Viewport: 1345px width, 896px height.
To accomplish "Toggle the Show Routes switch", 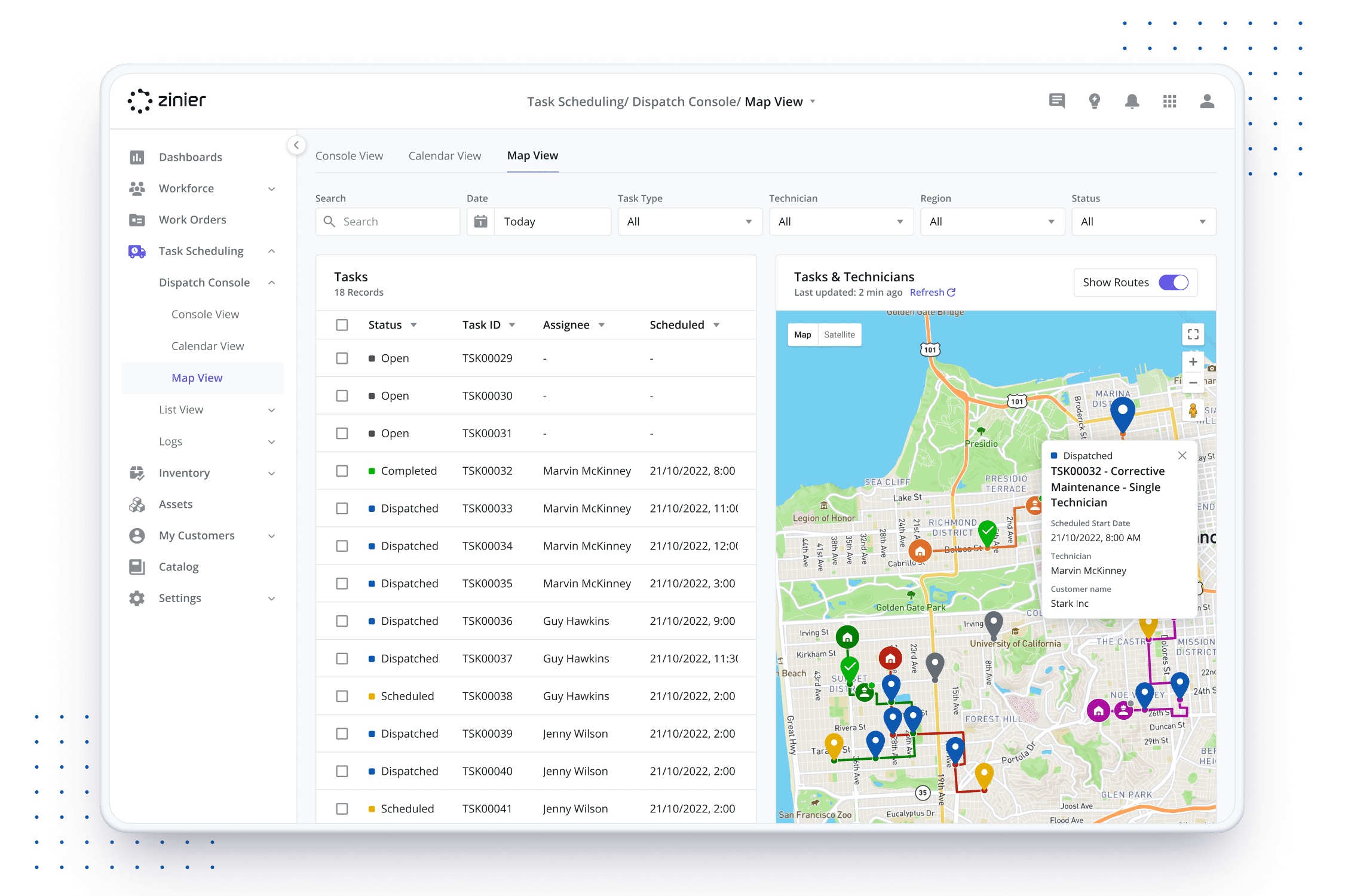I will coord(1174,283).
